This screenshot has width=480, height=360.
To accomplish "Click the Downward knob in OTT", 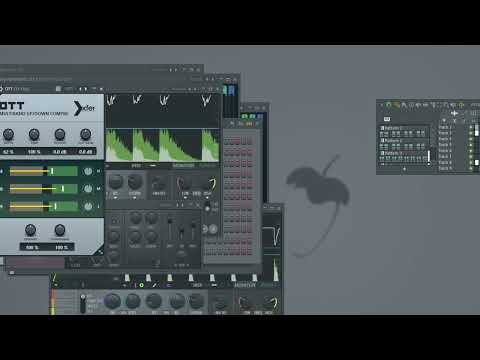I will point(60,230).
